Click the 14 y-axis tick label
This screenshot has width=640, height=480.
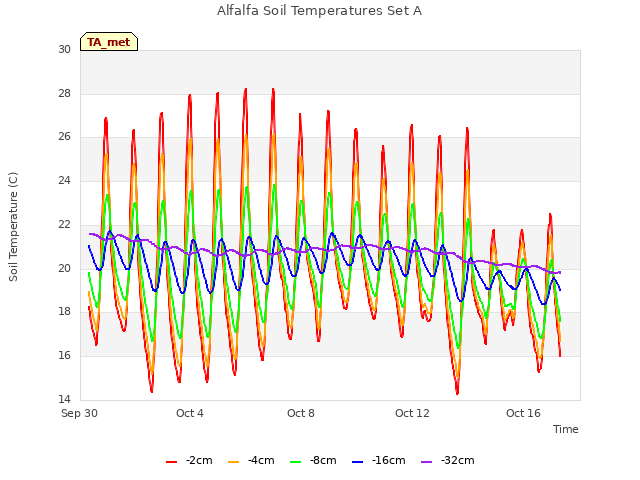point(64,399)
